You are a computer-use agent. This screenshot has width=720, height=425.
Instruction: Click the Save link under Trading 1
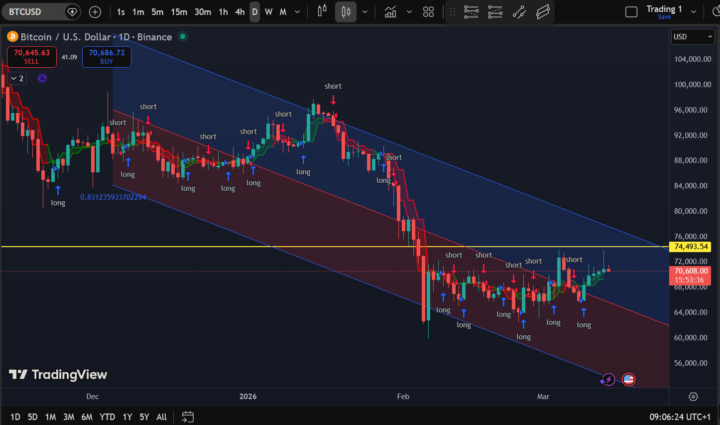664,17
